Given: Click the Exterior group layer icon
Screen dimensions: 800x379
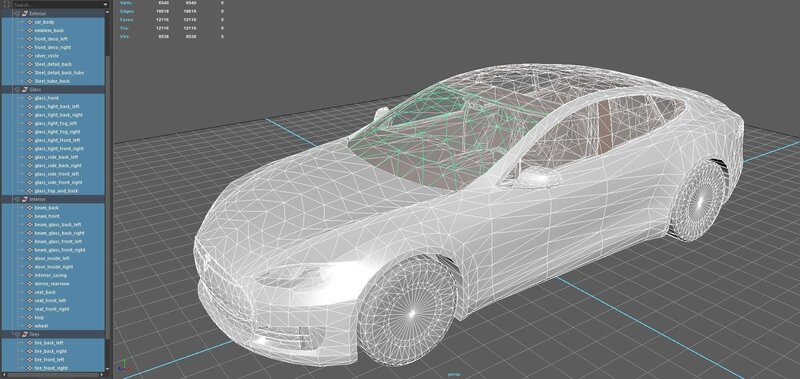Looking at the screenshot, I should (x=24, y=13).
